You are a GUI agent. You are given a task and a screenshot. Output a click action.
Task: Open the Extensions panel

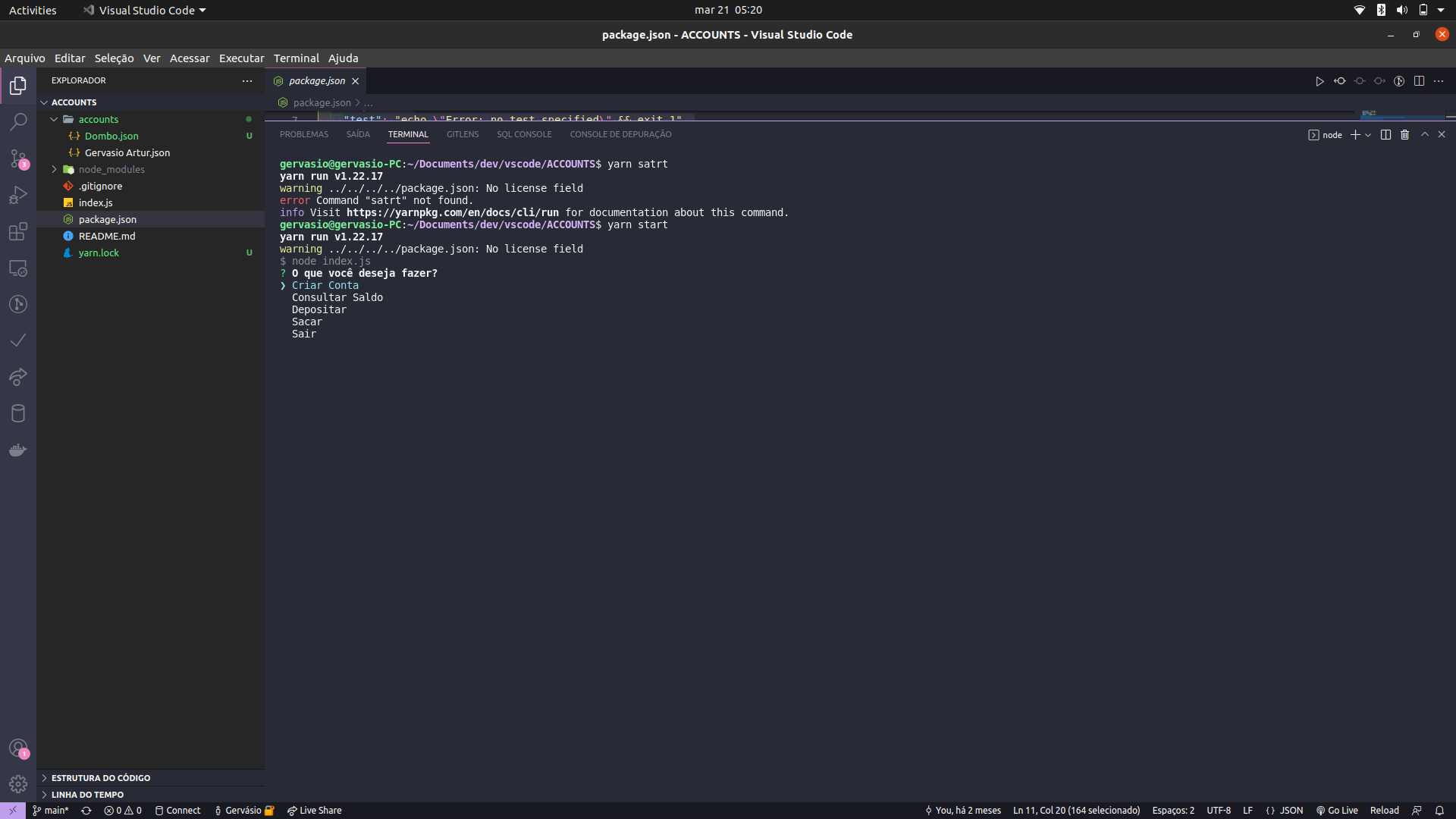coord(18,231)
